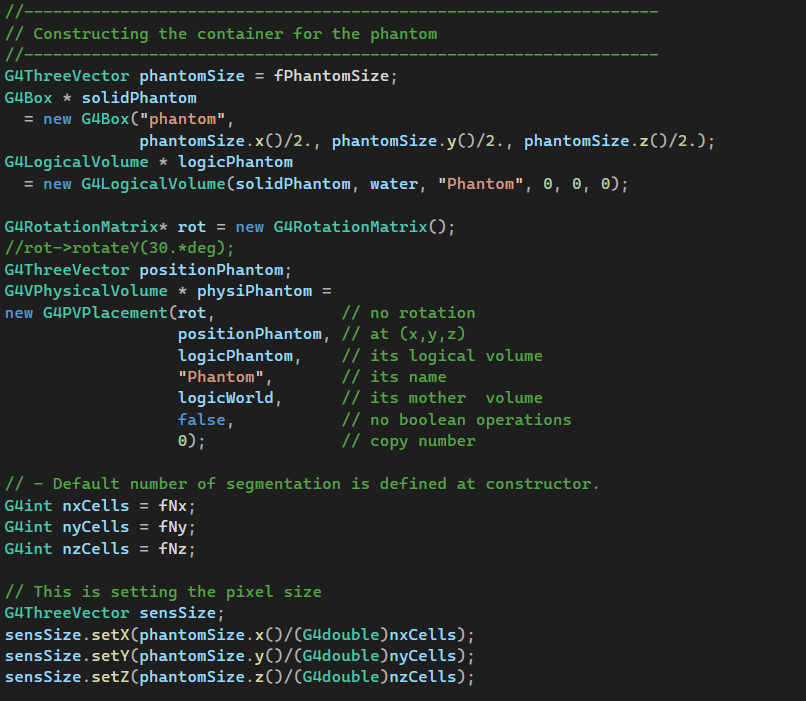Click the setX method call
The image size is (806, 701).
click(x=110, y=635)
